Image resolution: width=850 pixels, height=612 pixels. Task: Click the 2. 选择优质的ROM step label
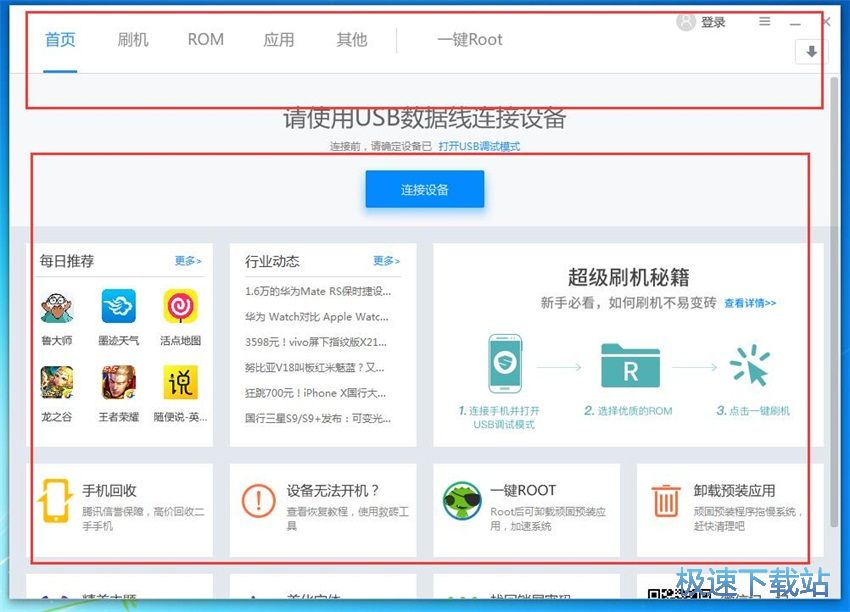(x=628, y=411)
